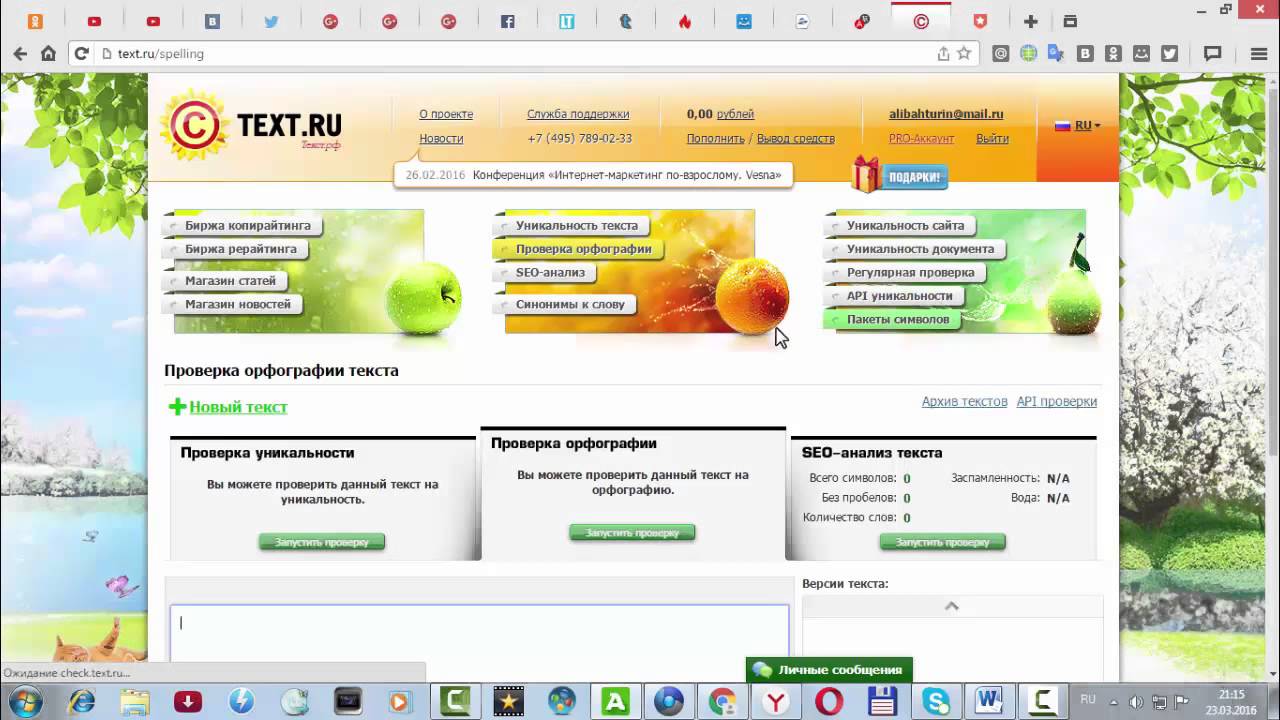Open API уникальности menu item
Image resolution: width=1280 pixels, height=720 pixels.
(899, 296)
